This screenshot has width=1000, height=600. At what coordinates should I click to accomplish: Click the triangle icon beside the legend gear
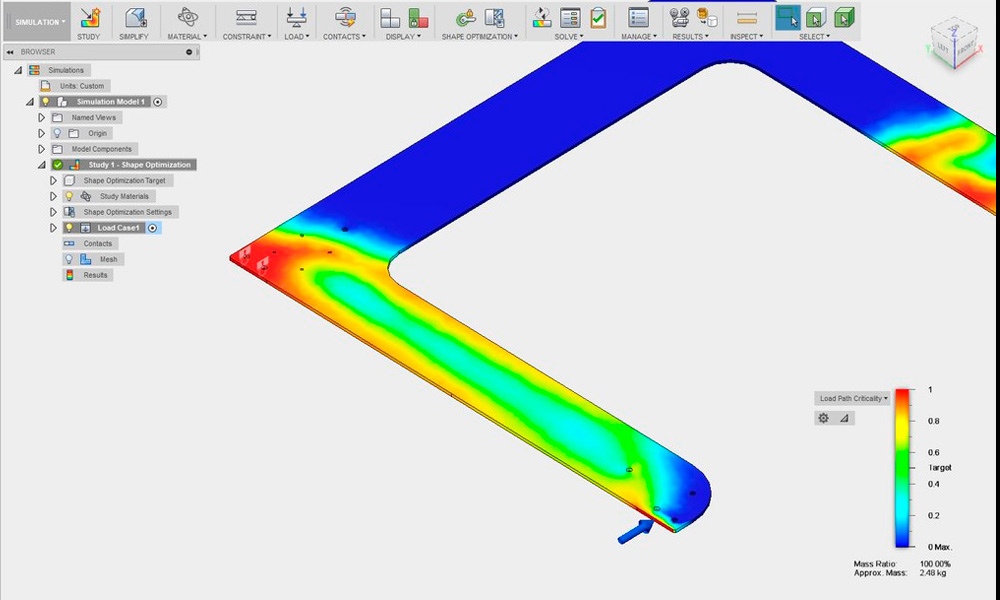[x=844, y=418]
